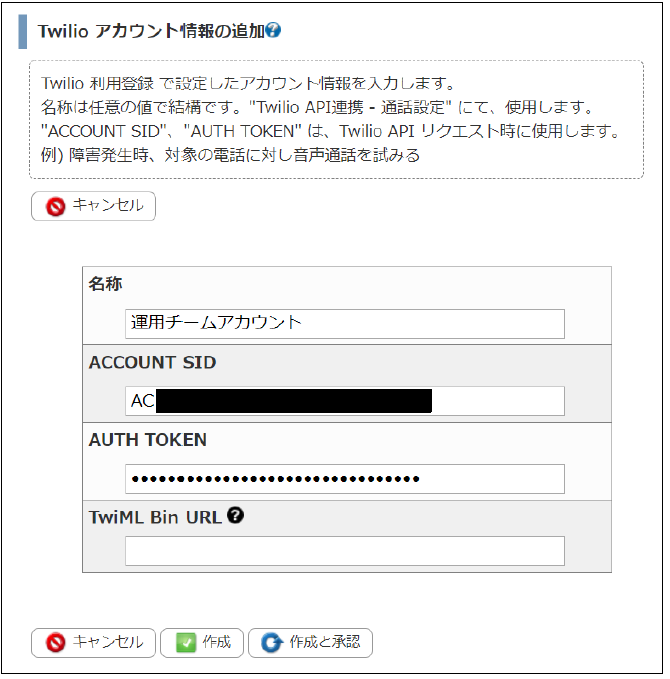Focus the empty TwiML Bin URL field
Screen dimensions: 670x679
pyautogui.click(x=345, y=551)
